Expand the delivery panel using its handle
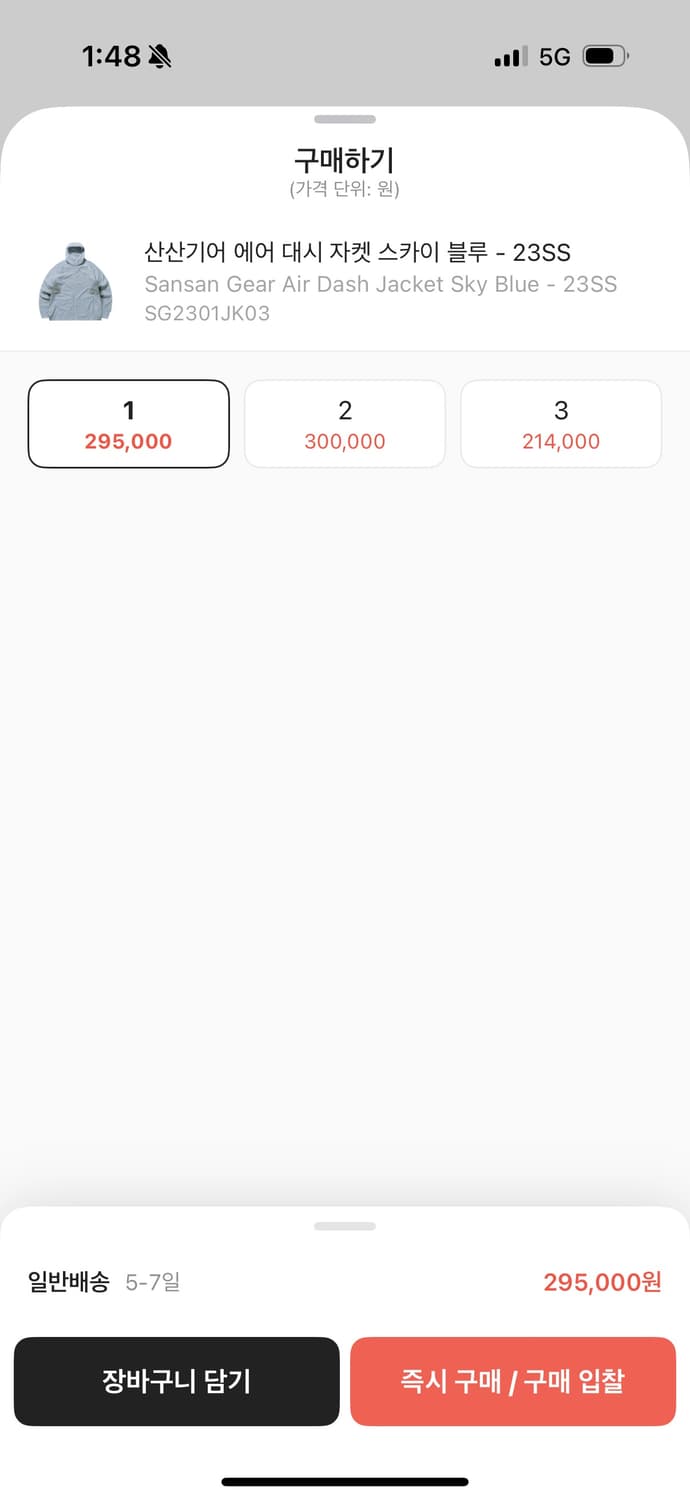This screenshot has width=690, height=1500. click(x=345, y=1226)
